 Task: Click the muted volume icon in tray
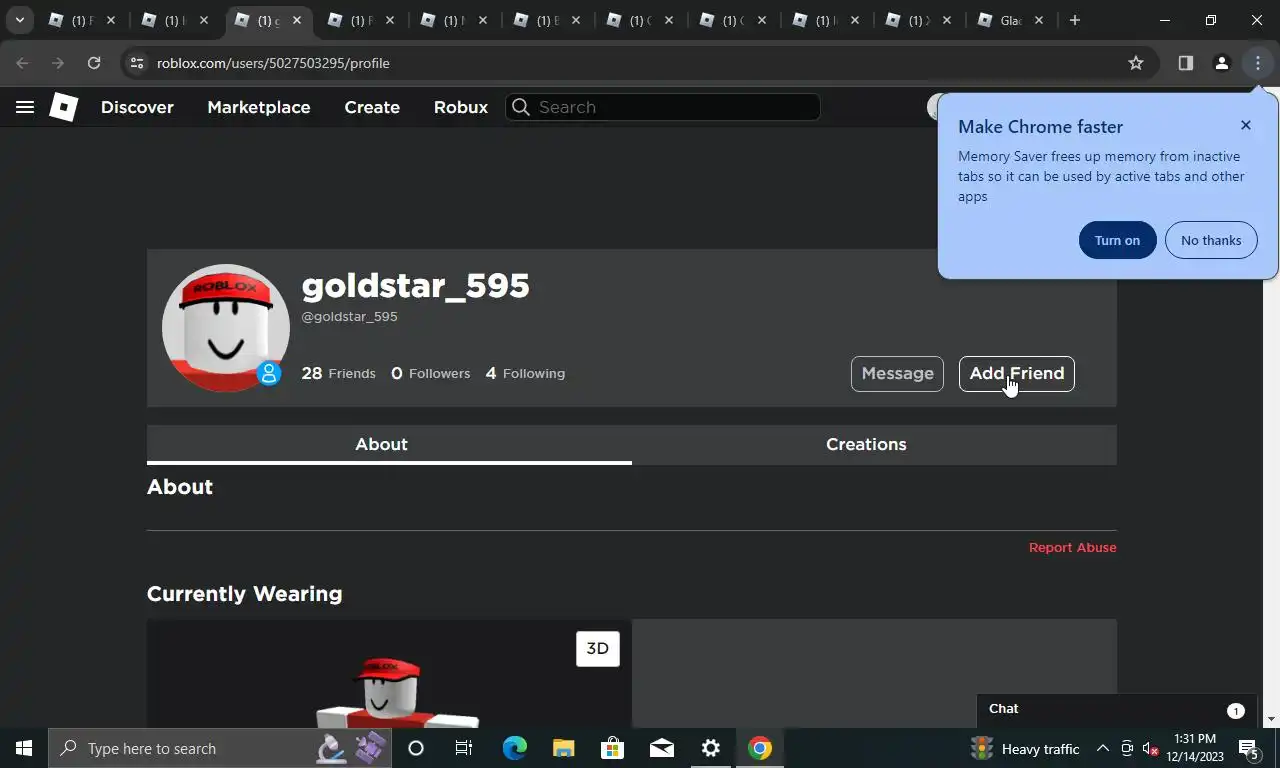[1150, 748]
